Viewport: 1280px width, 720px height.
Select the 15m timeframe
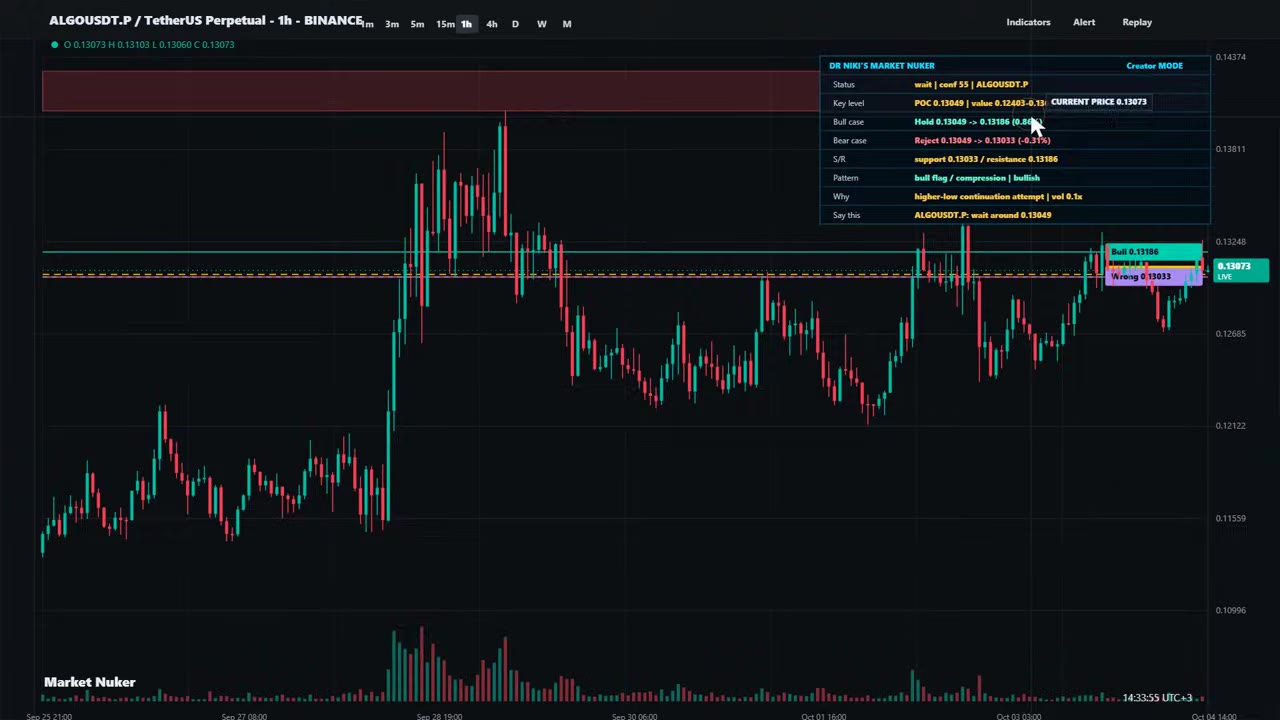pos(444,24)
